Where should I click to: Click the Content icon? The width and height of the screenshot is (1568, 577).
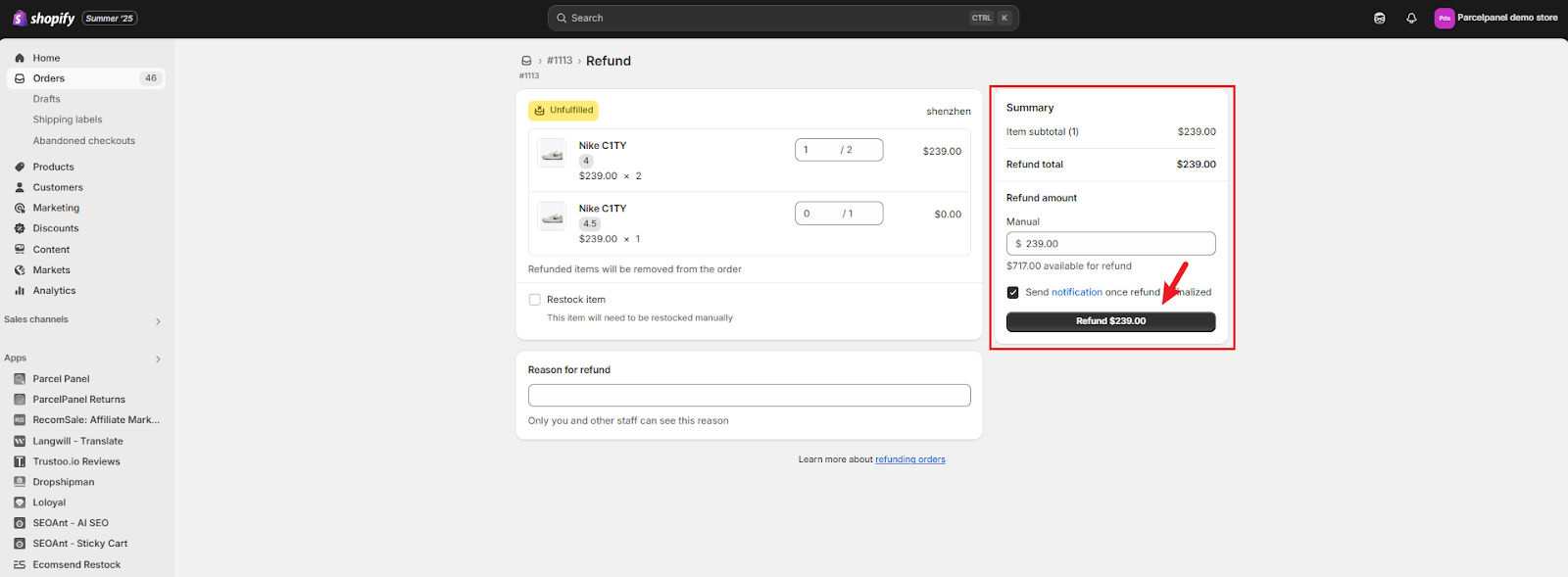tap(20, 249)
